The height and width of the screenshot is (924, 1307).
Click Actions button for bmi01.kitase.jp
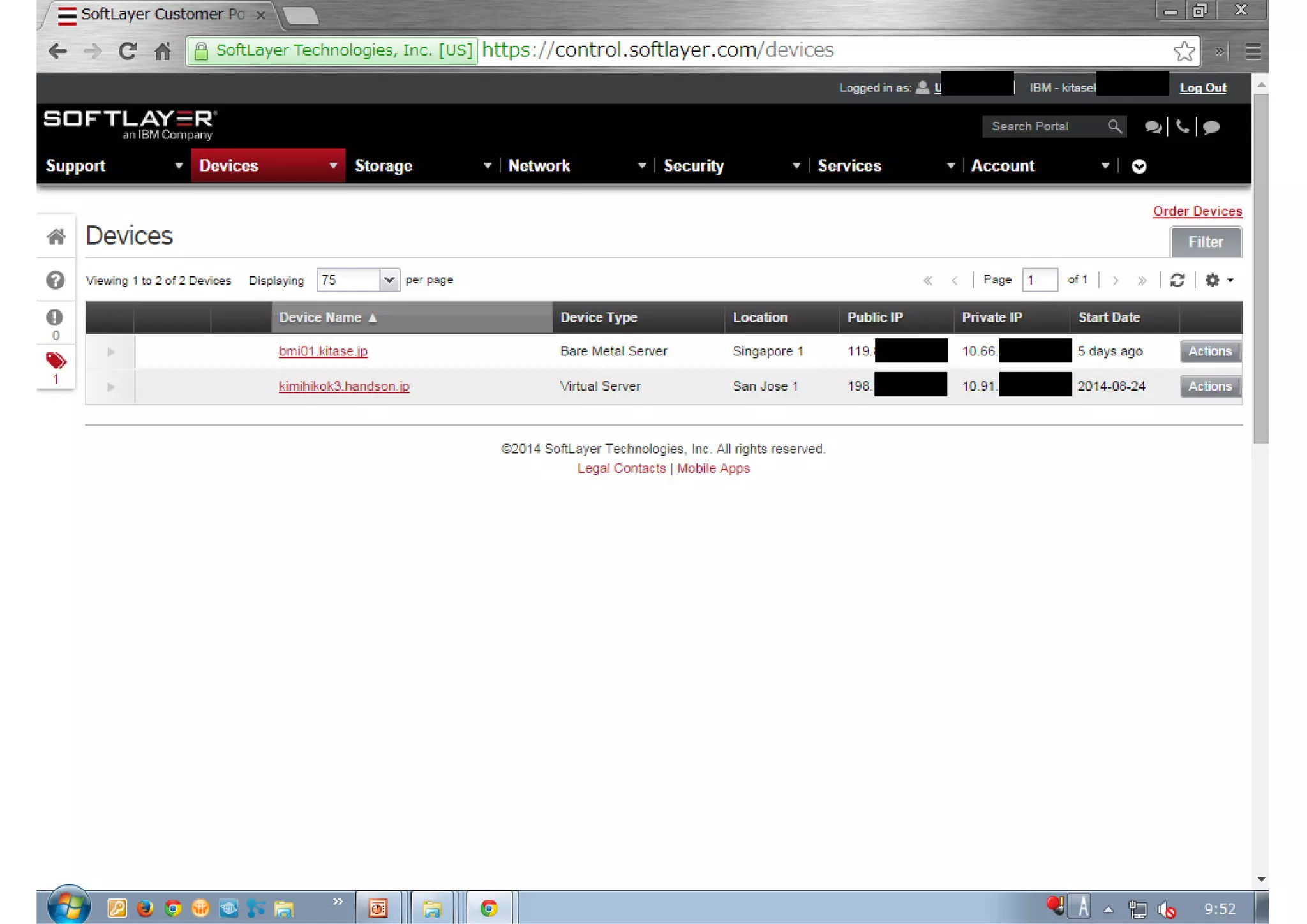(1209, 352)
